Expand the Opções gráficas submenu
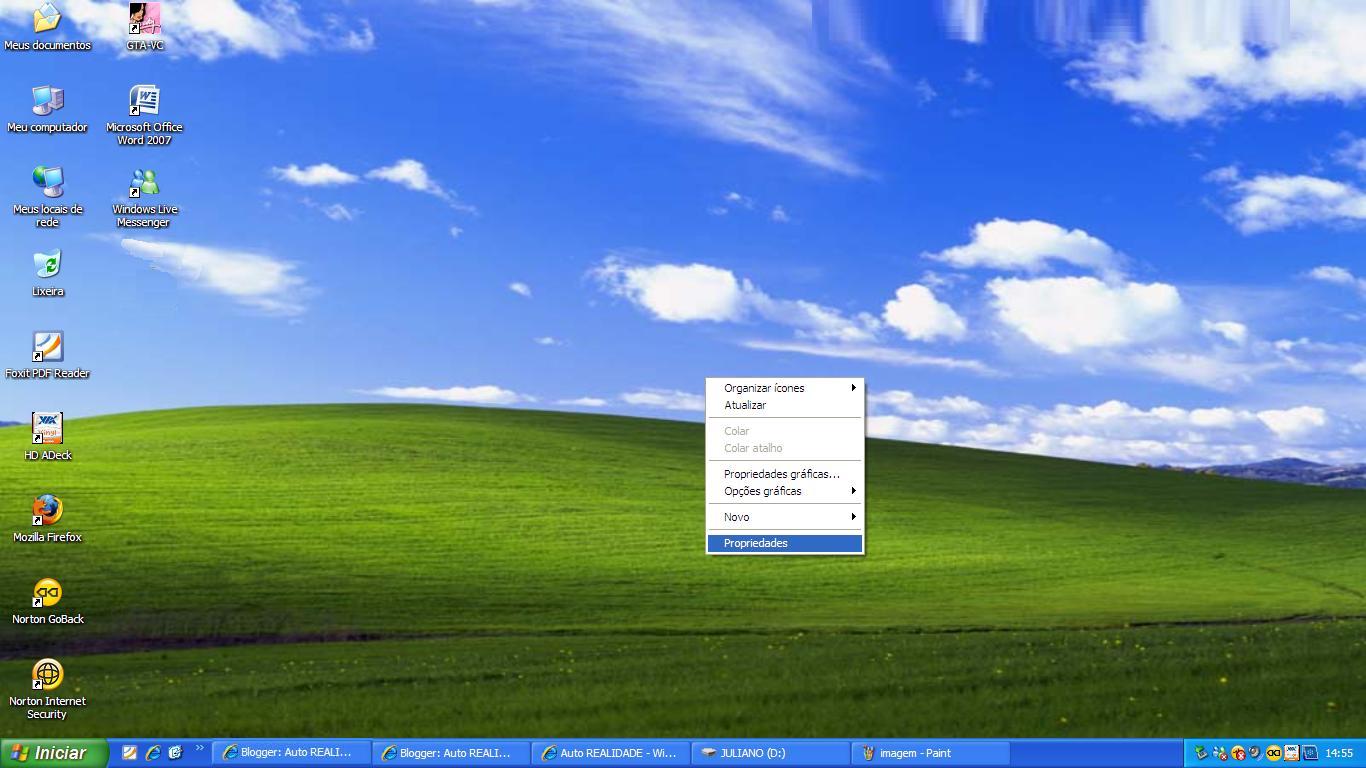 pos(785,491)
